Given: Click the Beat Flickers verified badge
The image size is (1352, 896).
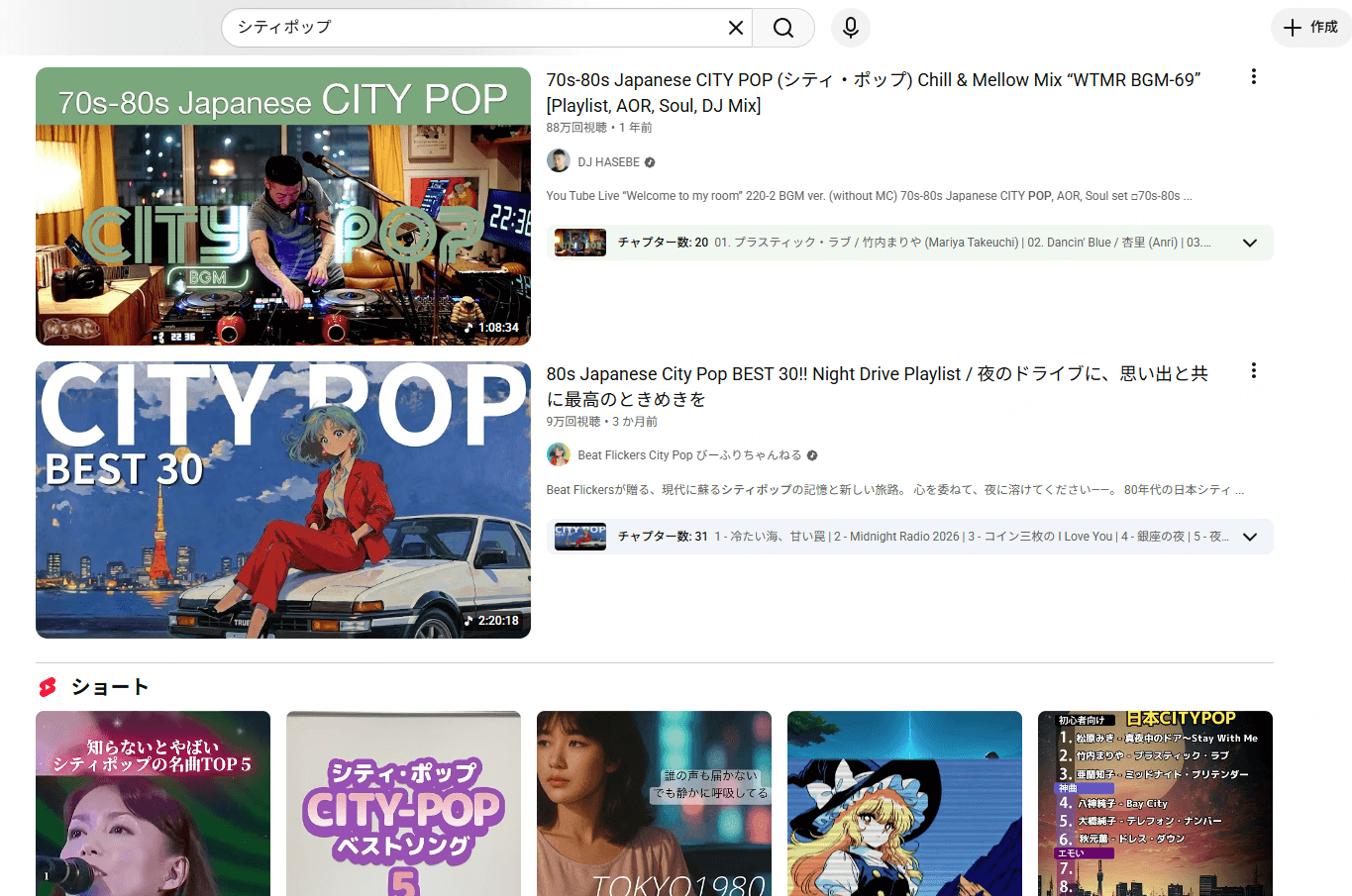Looking at the screenshot, I should (x=812, y=455).
